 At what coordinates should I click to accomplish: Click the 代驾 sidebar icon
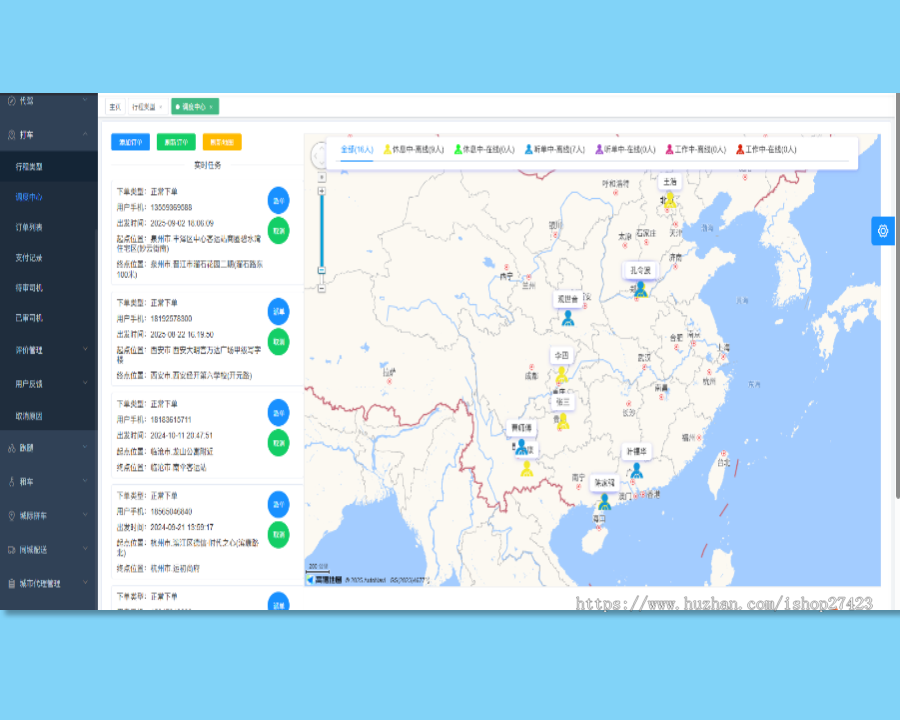[x=11, y=101]
